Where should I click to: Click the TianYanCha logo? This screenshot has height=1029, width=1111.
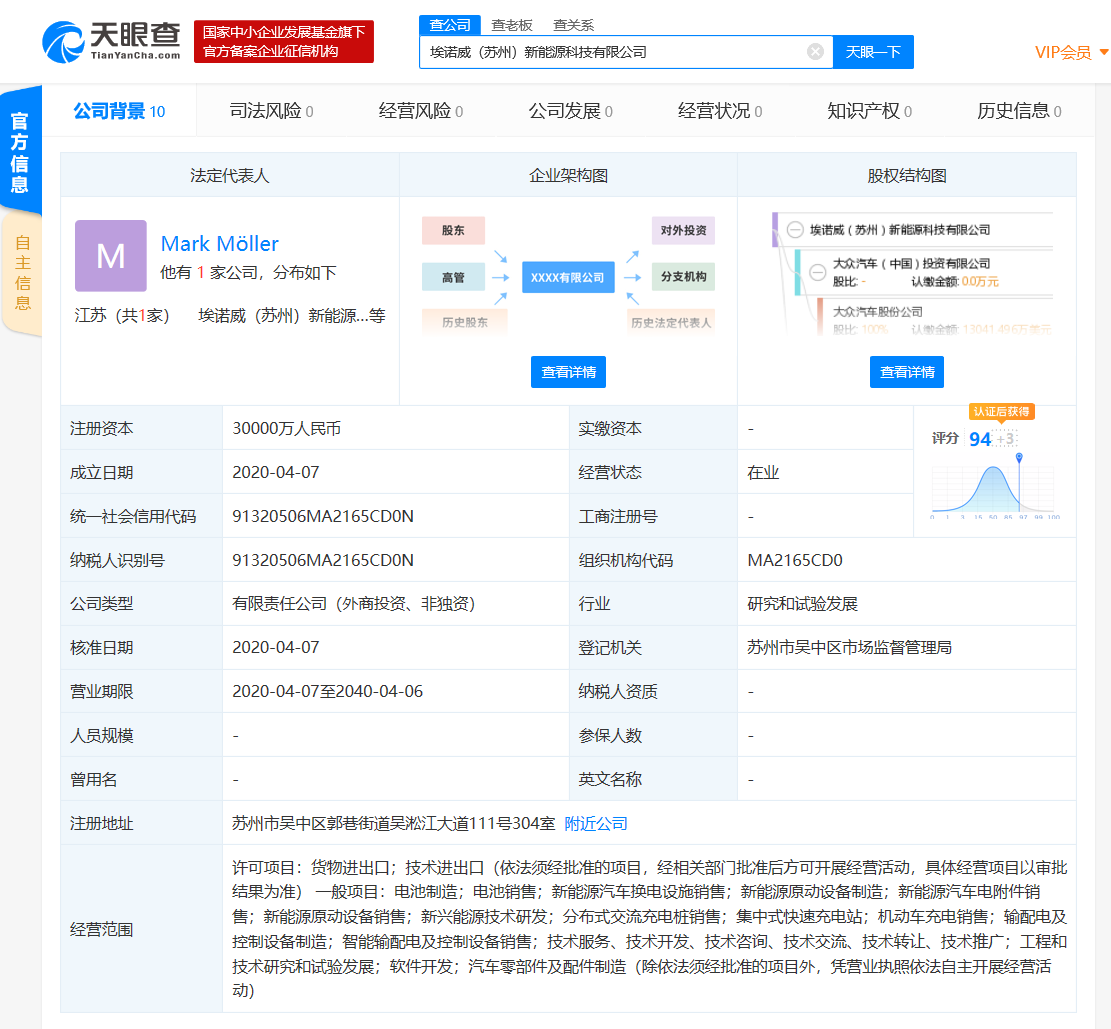[x=111, y=41]
